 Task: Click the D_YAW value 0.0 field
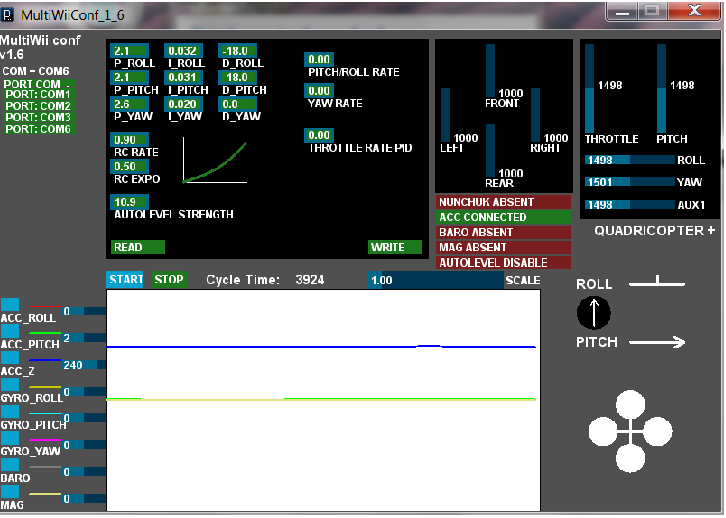click(238, 104)
